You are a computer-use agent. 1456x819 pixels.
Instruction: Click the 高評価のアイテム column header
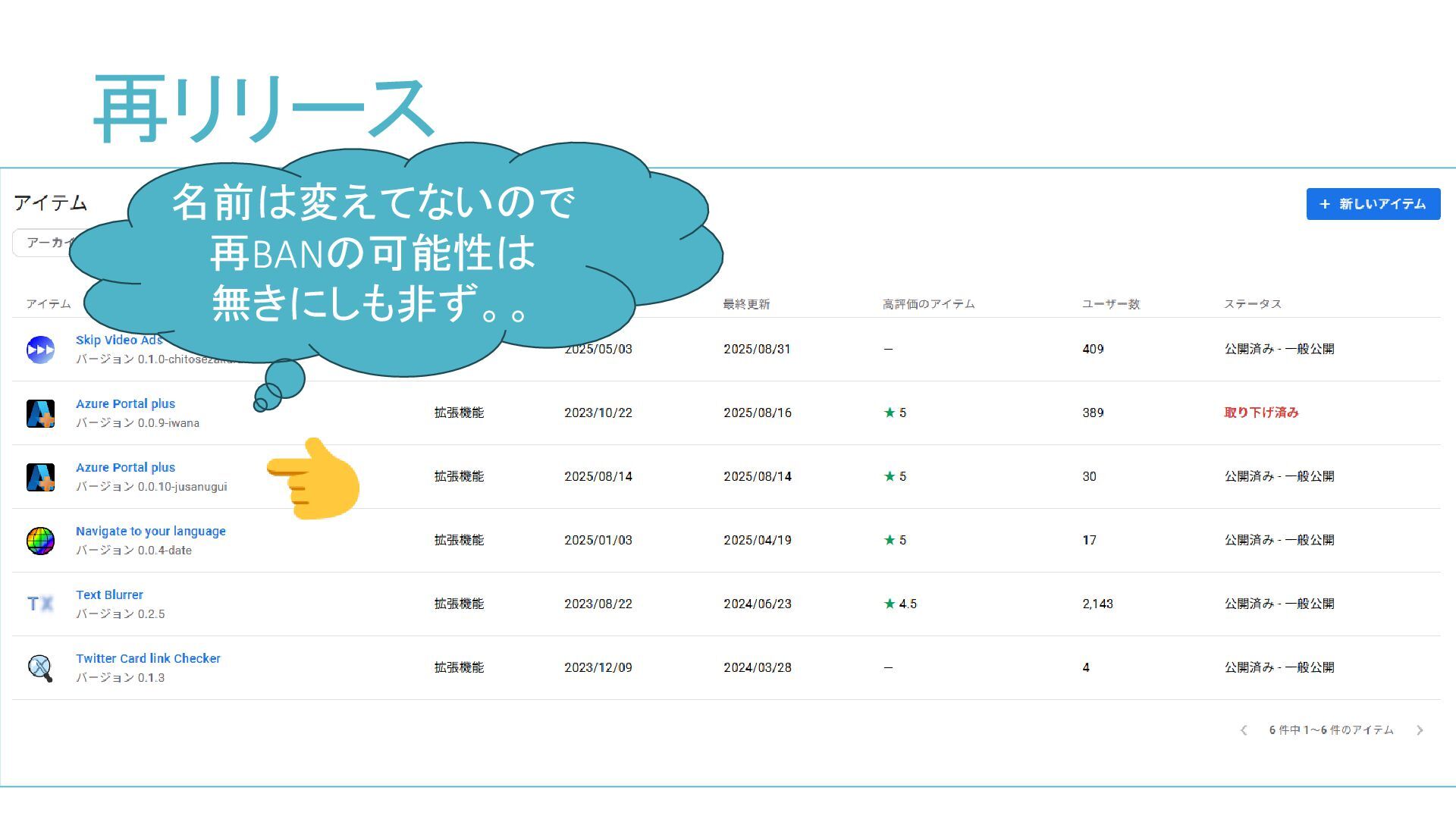tap(928, 304)
